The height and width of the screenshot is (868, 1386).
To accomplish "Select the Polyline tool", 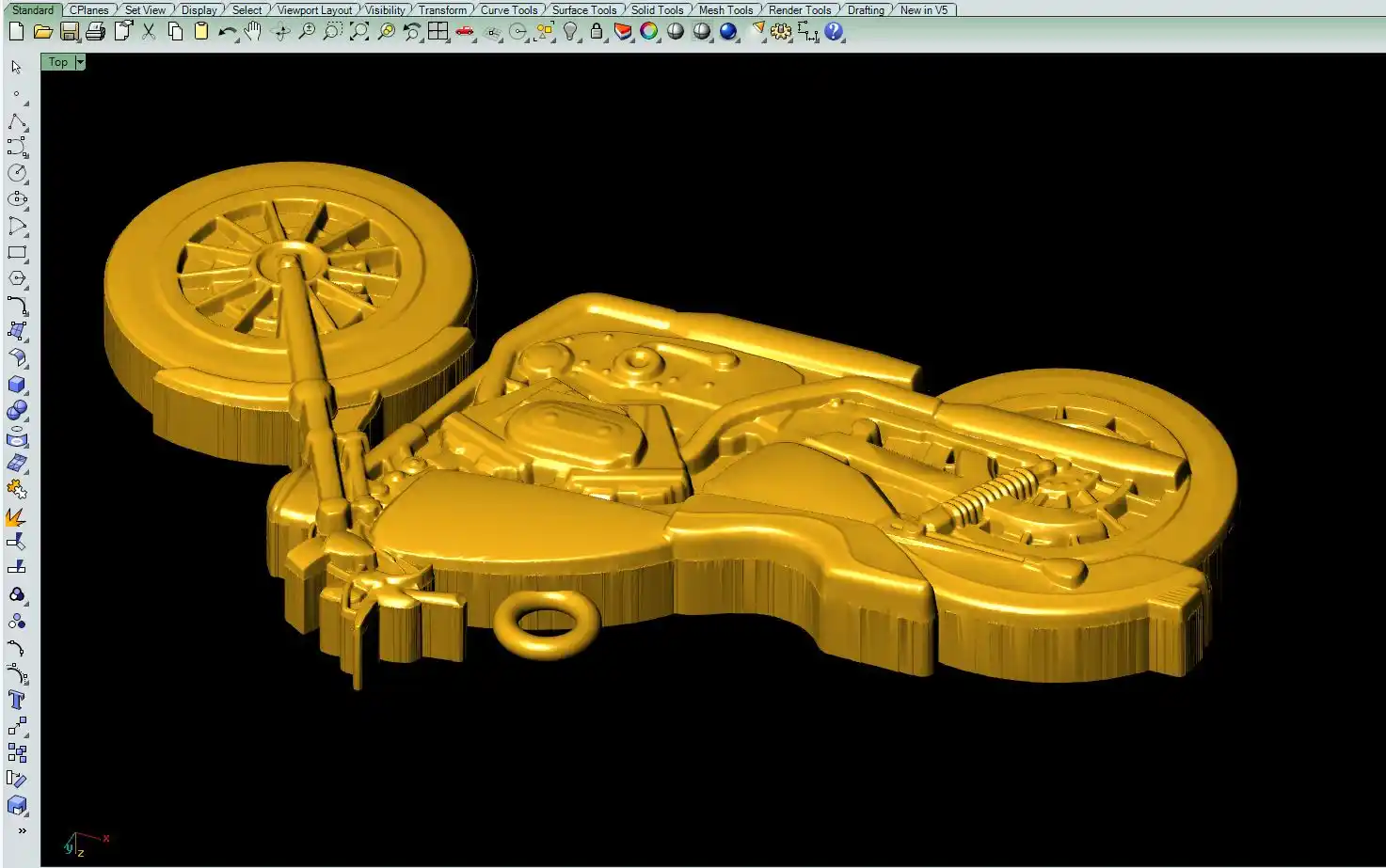I will (x=16, y=121).
